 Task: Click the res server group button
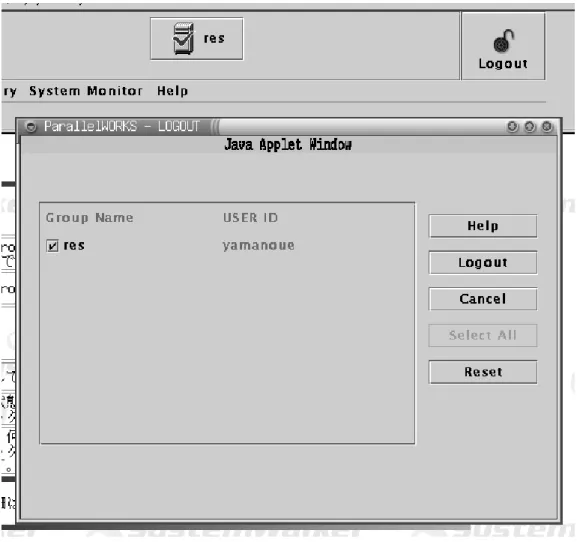click(x=197, y=39)
